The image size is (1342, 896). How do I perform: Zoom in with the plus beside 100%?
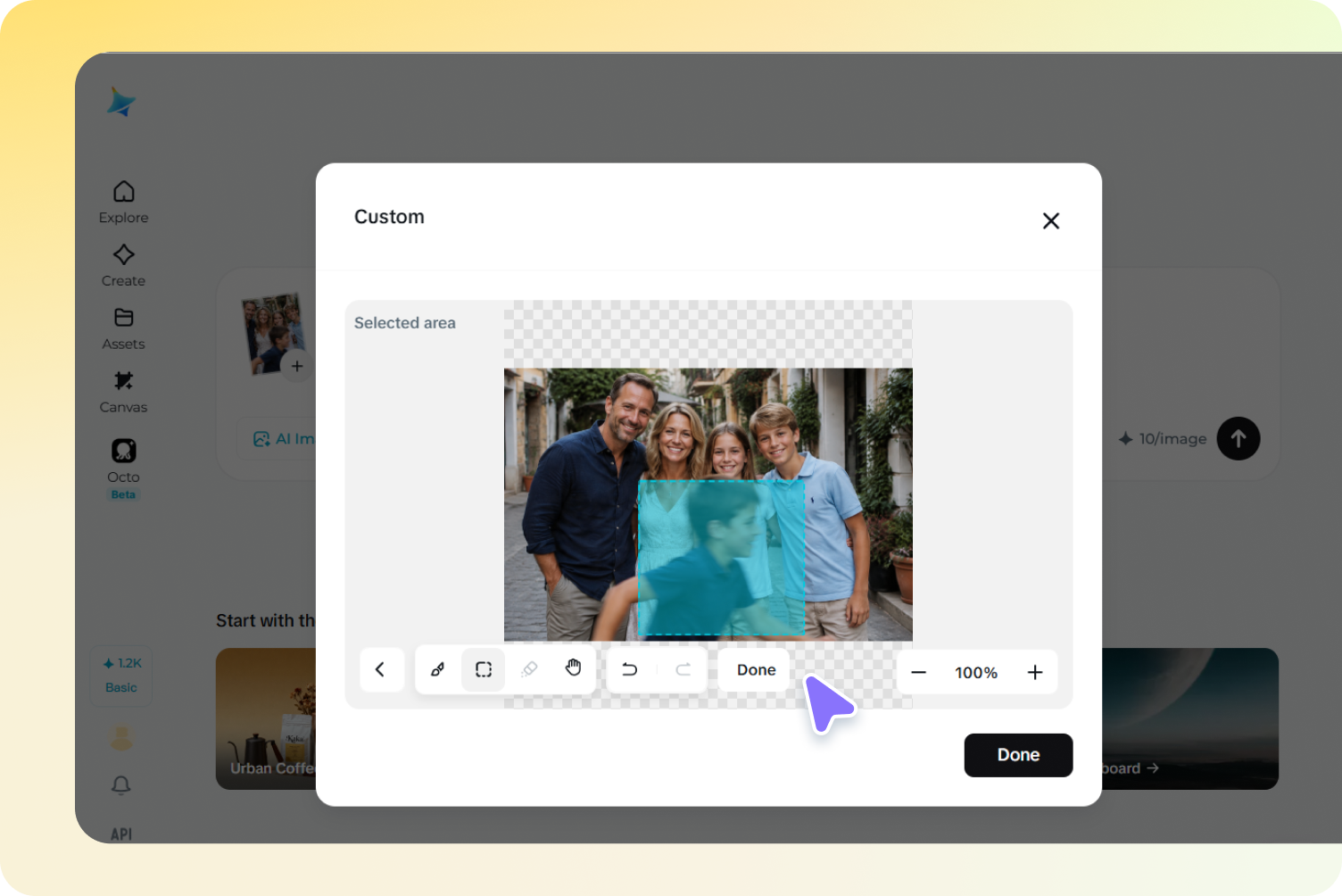[x=1035, y=673]
